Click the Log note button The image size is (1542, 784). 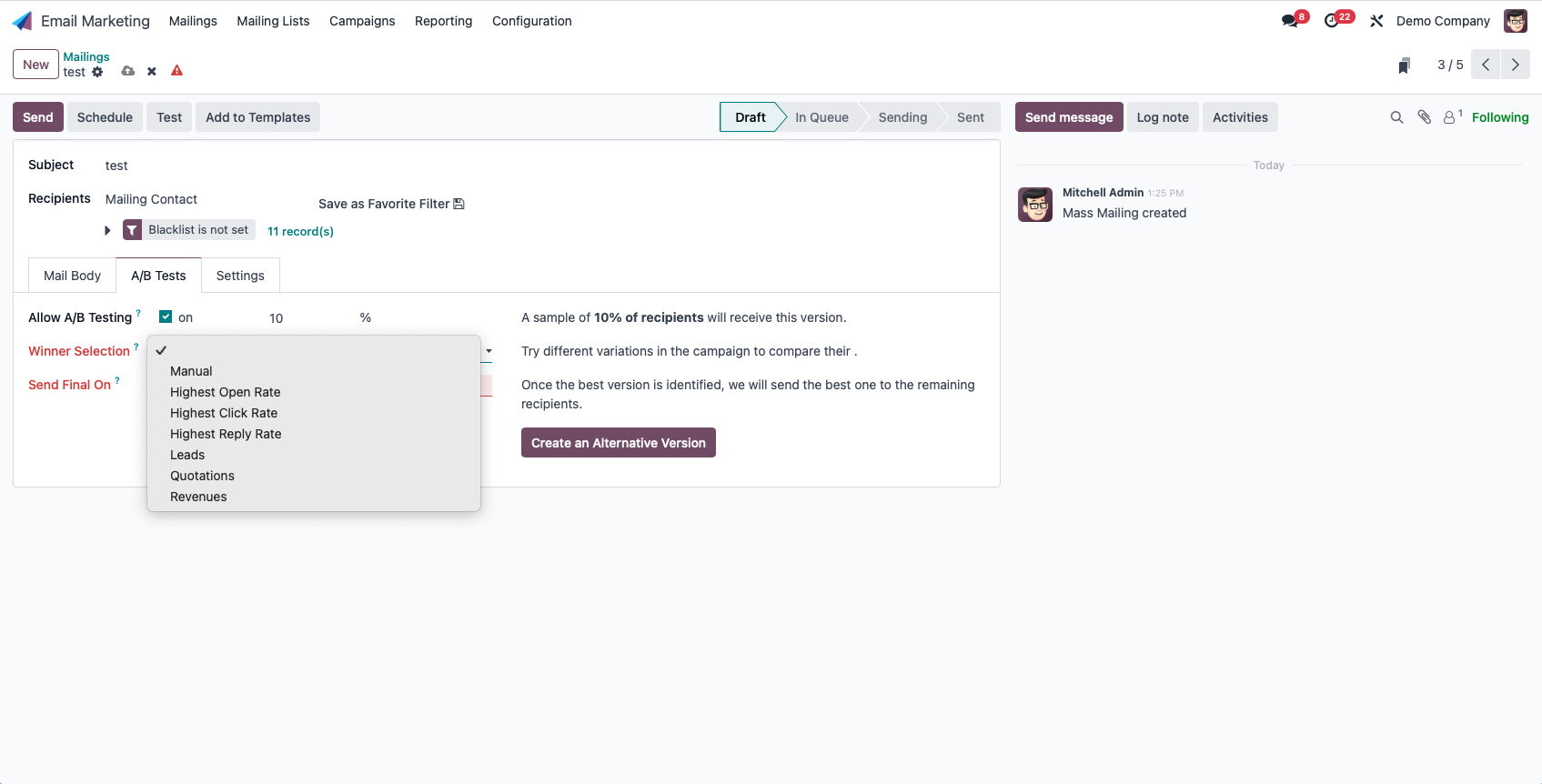(x=1163, y=117)
